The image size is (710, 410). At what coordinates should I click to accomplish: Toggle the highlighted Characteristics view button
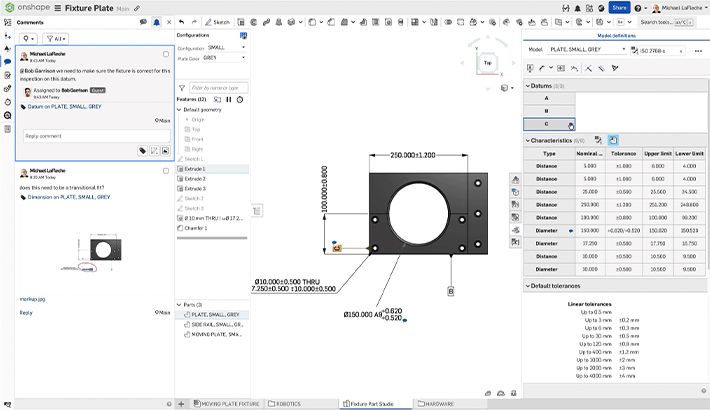[x=613, y=140]
